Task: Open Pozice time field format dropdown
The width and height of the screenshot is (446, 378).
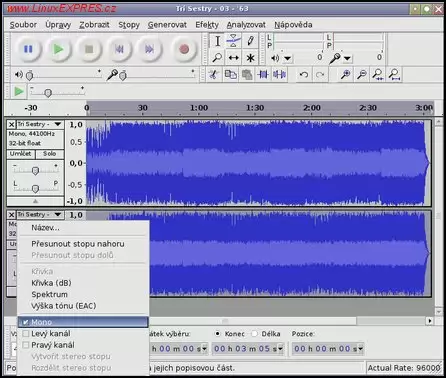Action: tap(360, 349)
